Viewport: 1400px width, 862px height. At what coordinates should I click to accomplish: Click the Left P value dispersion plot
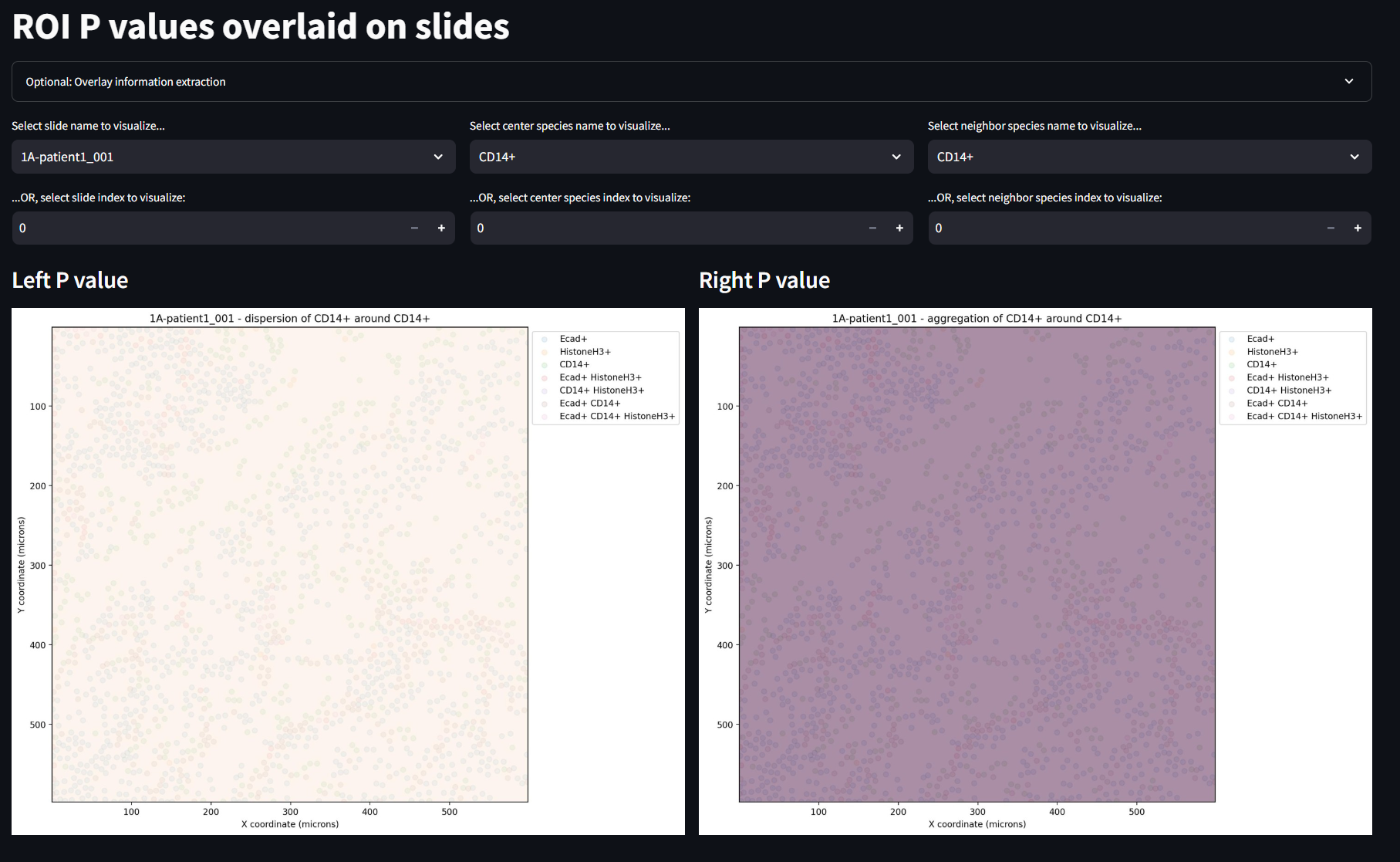(x=290, y=565)
